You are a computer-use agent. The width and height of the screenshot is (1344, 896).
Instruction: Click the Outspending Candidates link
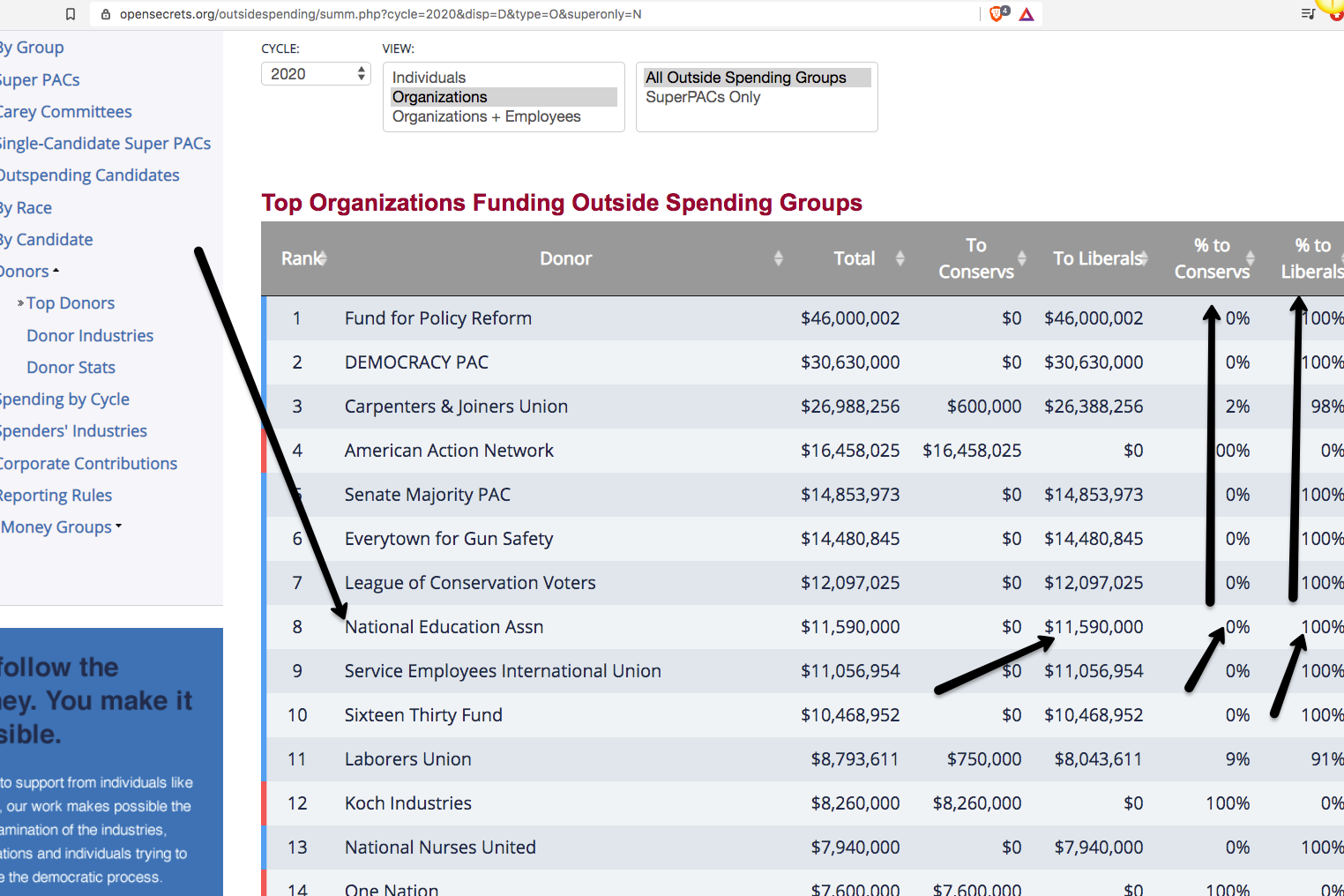[x=89, y=175]
